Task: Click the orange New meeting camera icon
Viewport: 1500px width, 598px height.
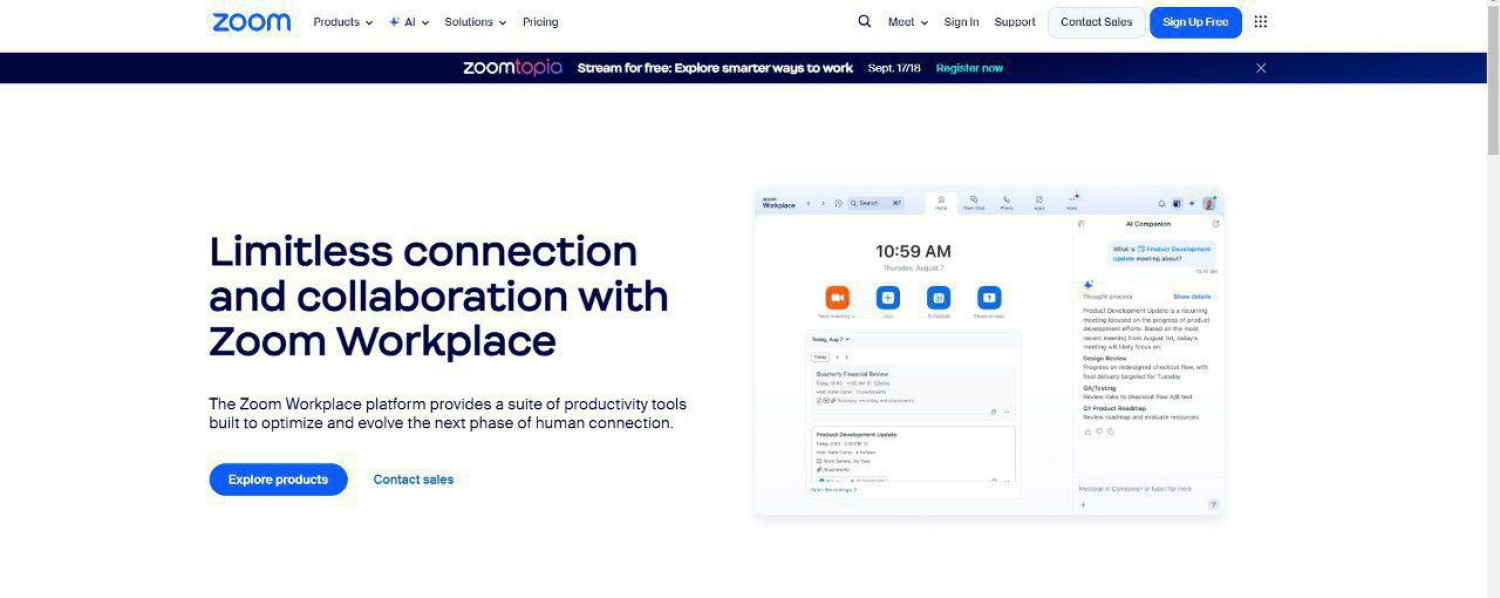Action: (837, 298)
